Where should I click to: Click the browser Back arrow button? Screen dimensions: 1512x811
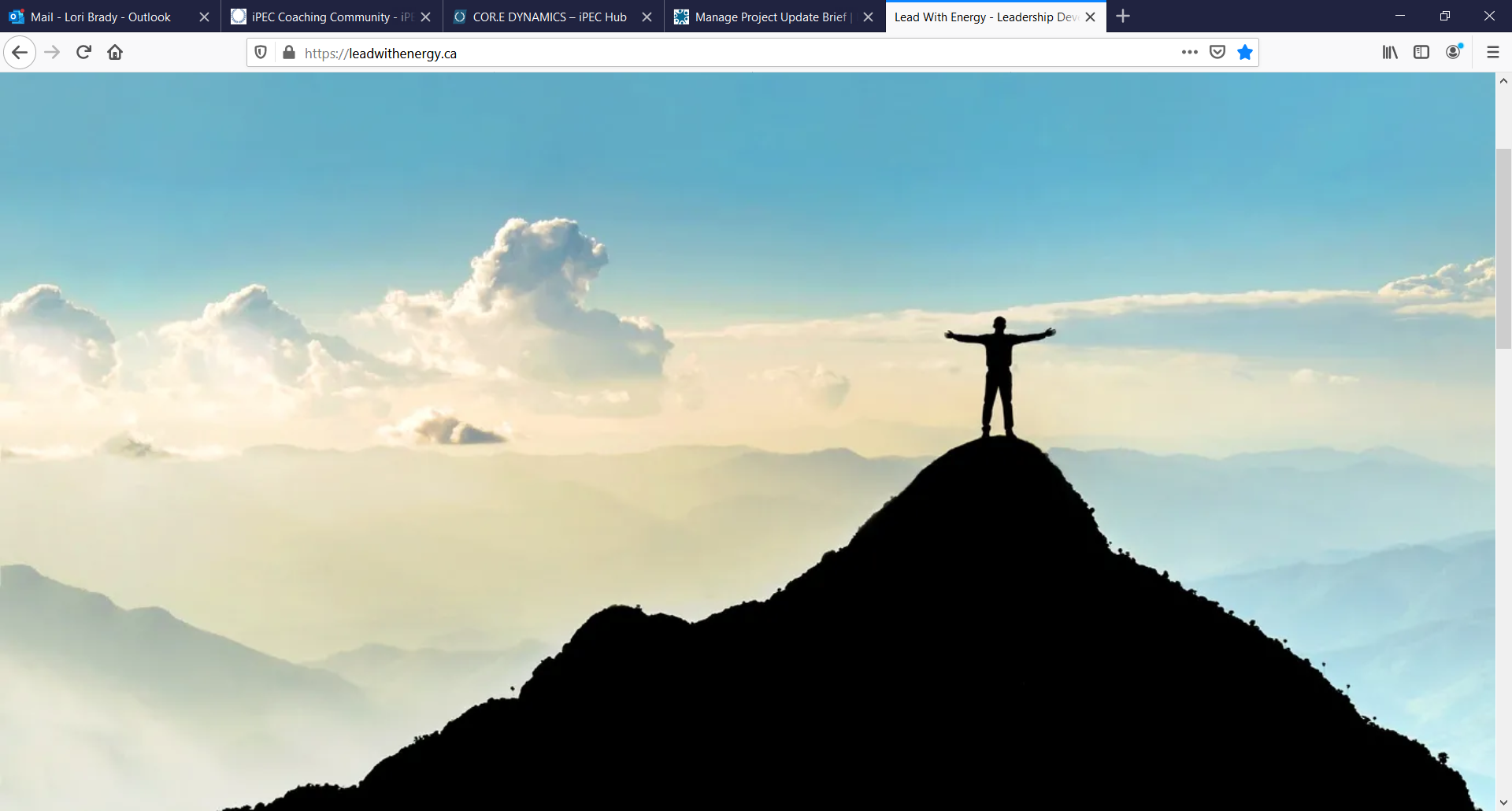[20, 53]
